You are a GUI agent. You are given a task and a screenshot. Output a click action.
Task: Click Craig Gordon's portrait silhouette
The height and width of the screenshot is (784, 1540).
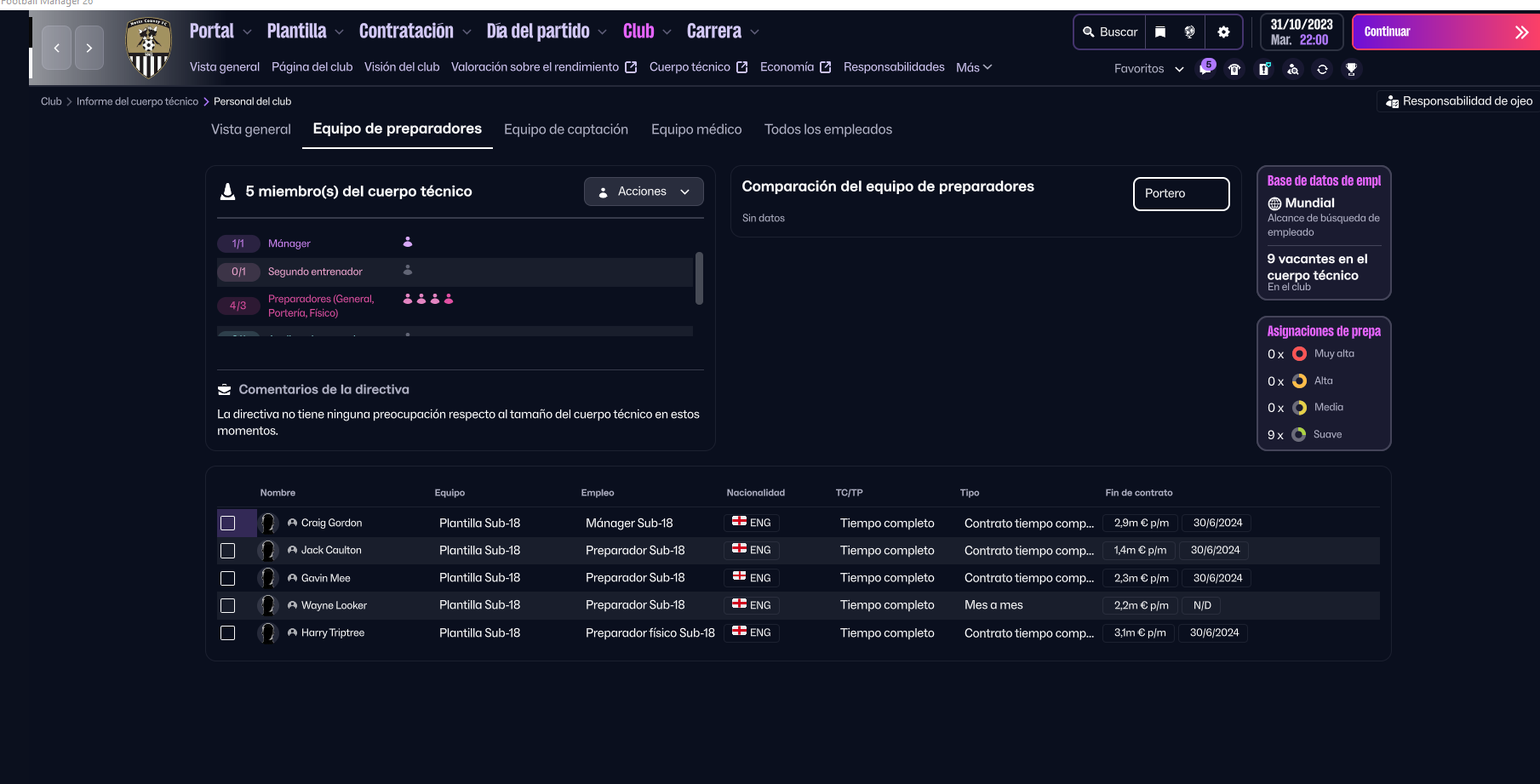click(x=268, y=523)
